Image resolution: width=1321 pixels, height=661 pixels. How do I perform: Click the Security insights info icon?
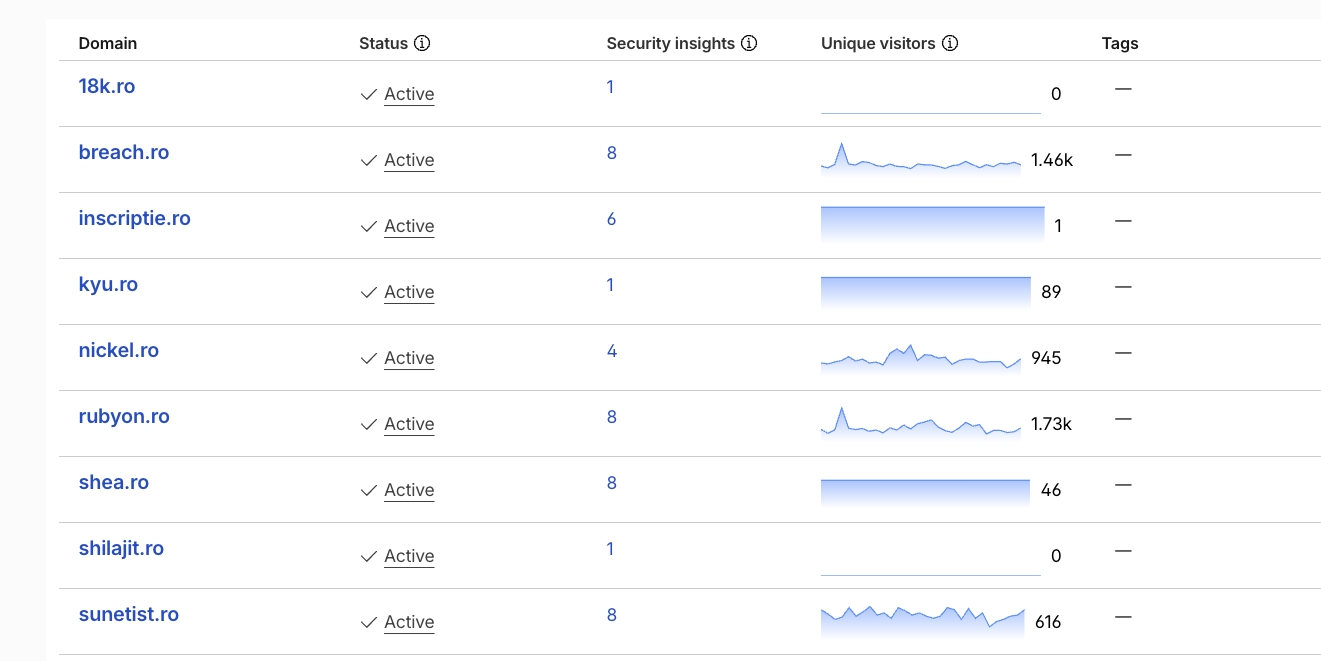coord(749,43)
